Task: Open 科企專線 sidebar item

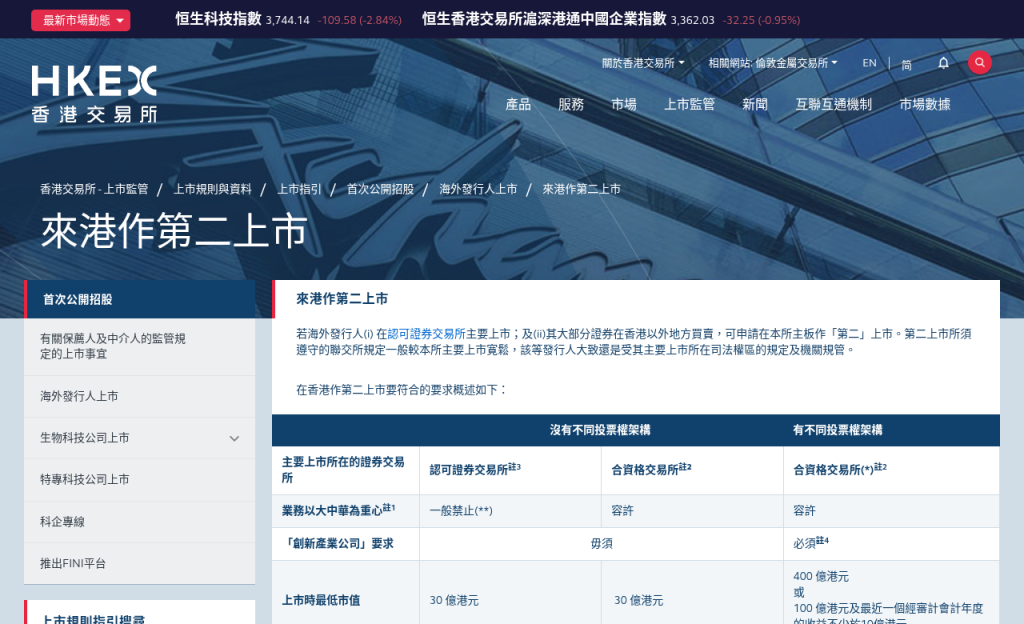Action: [x=140, y=522]
